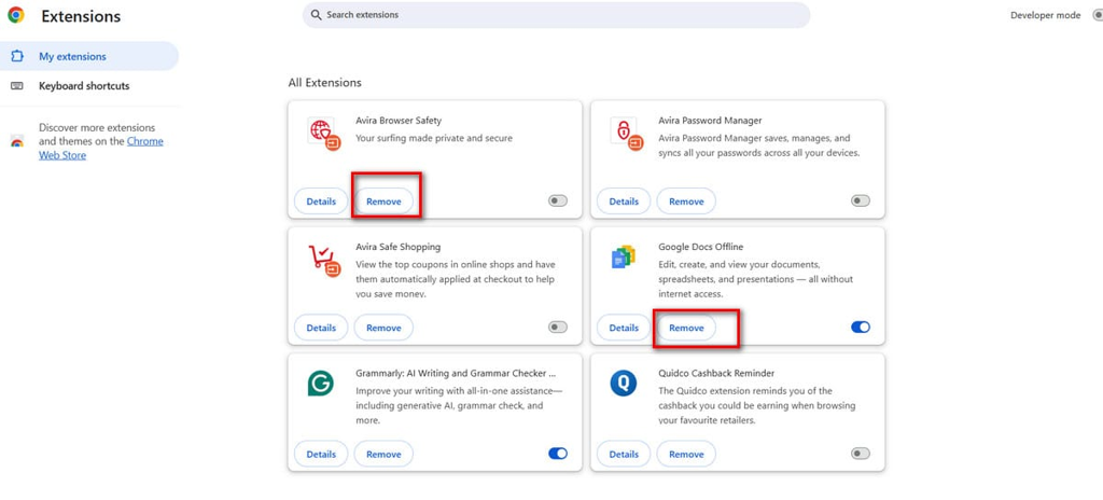Screen dimensions: 1103x500
Task: Remove the Avira Browser Safety extension
Action: click(x=384, y=201)
